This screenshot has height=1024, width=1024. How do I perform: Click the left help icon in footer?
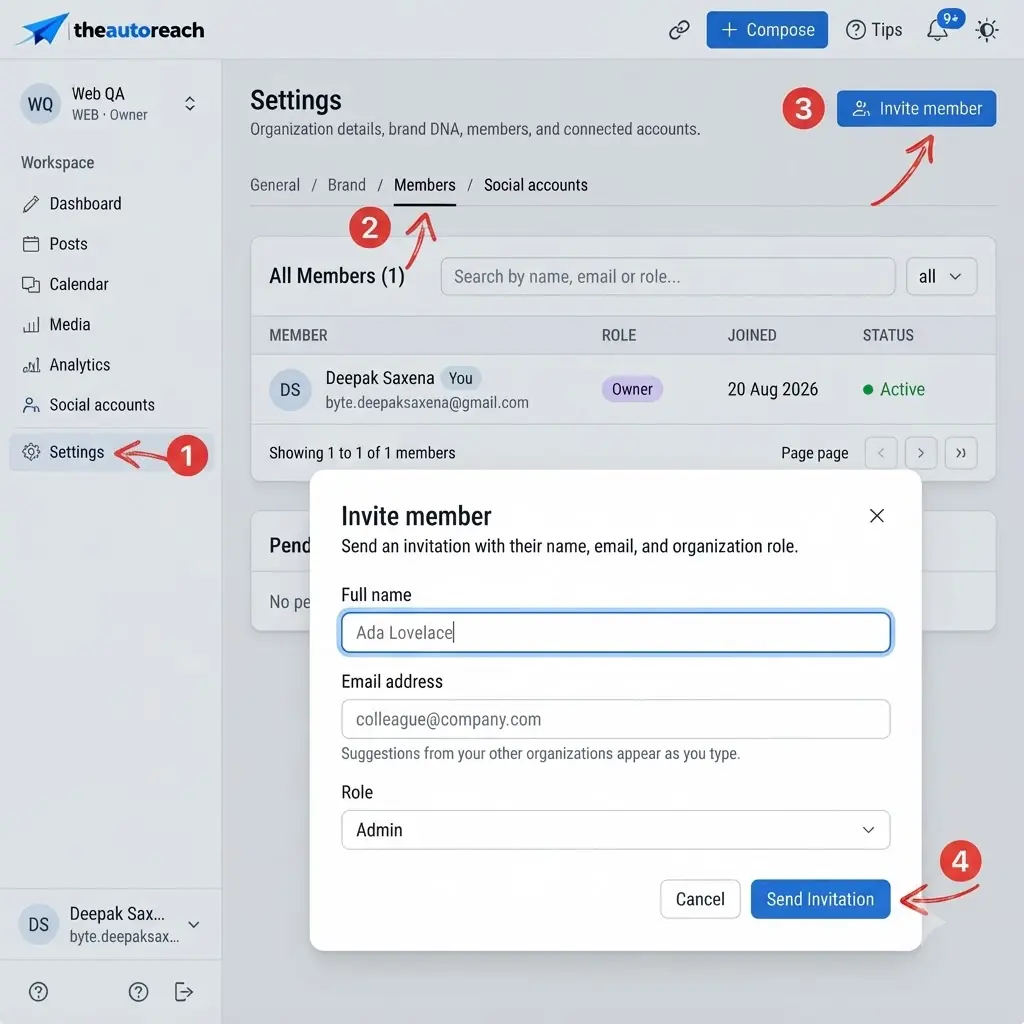point(39,992)
